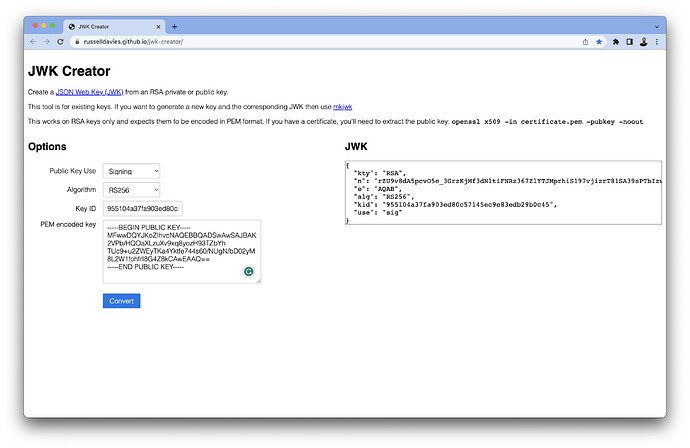The height and width of the screenshot is (448, 690).
Task: Click inside the PEM encoded key textarea
Action: (182, 252)
